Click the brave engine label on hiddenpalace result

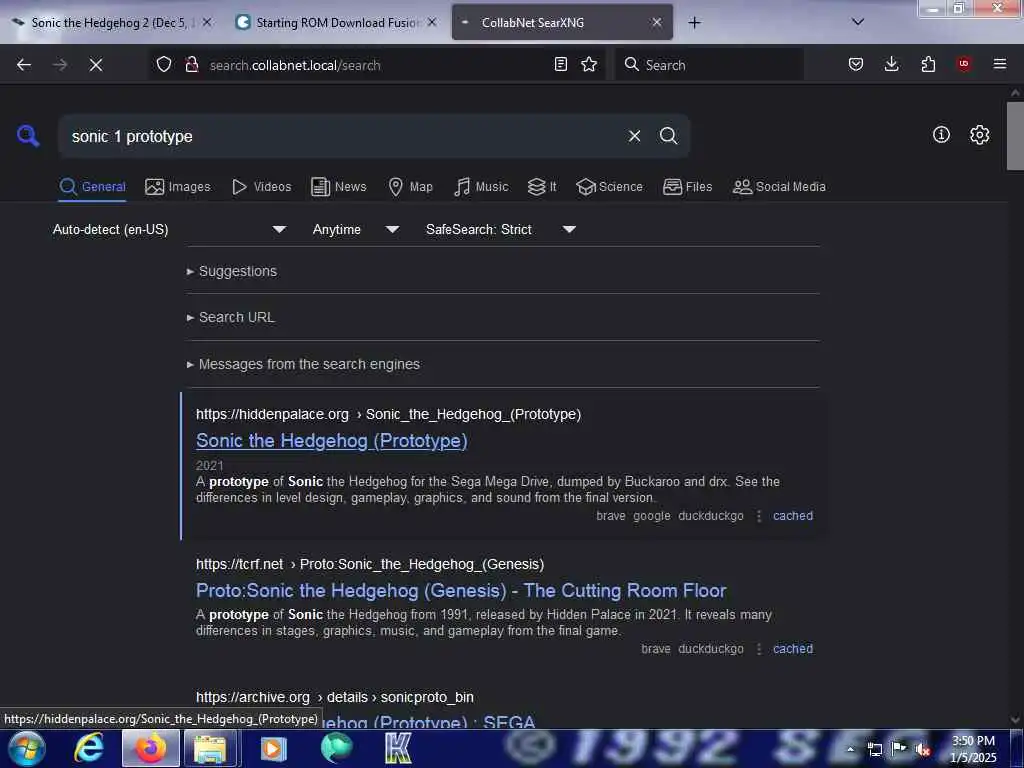(x=611, y=516)
